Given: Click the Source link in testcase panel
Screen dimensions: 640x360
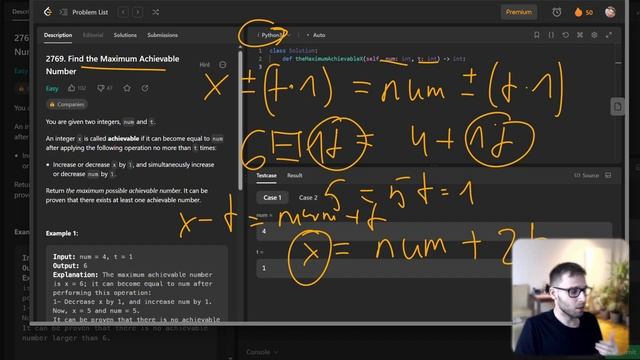Looking at the screenshot, I should (586, 176).
